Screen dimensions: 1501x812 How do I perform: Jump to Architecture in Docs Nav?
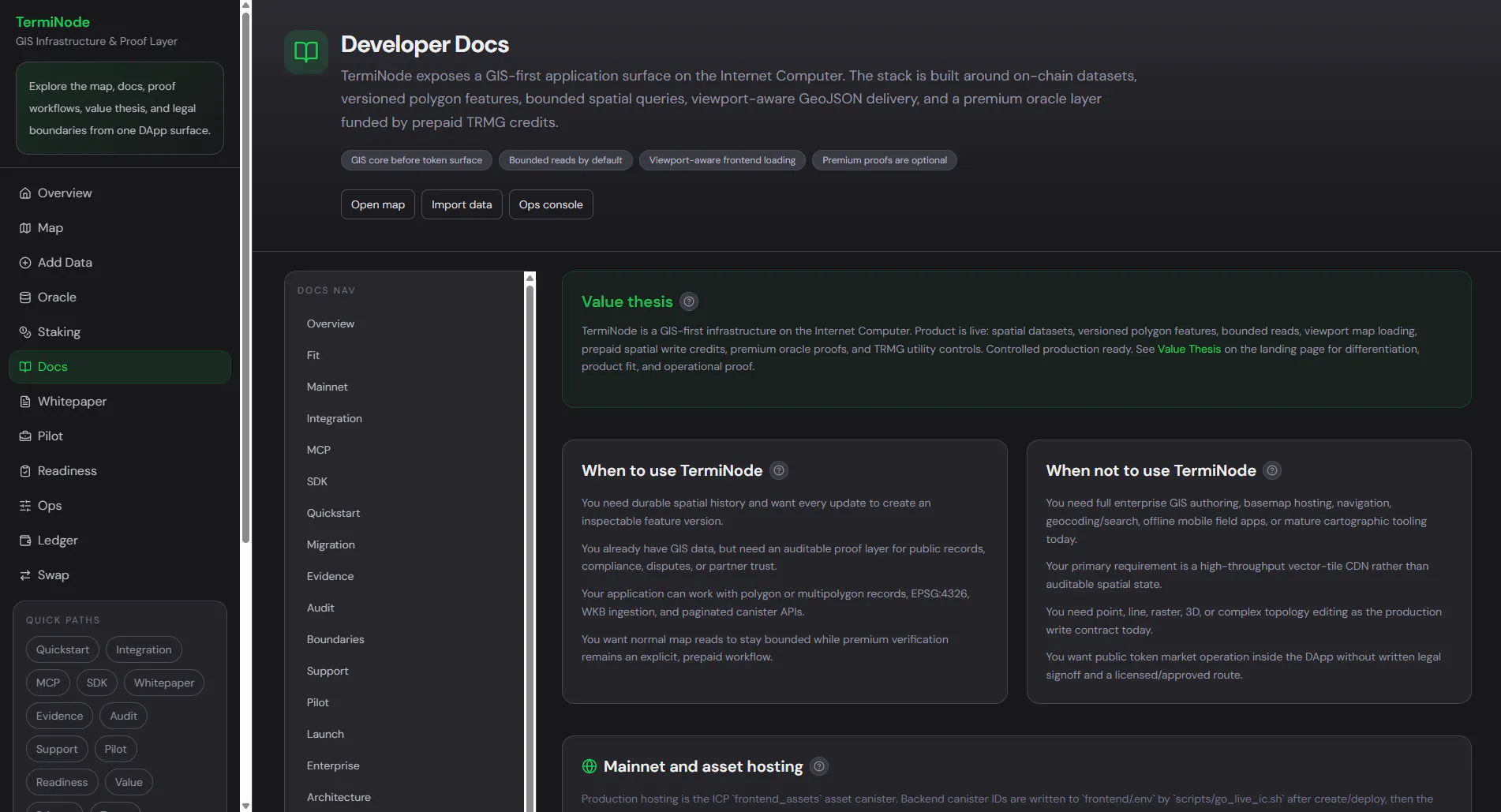click(404, 797)
